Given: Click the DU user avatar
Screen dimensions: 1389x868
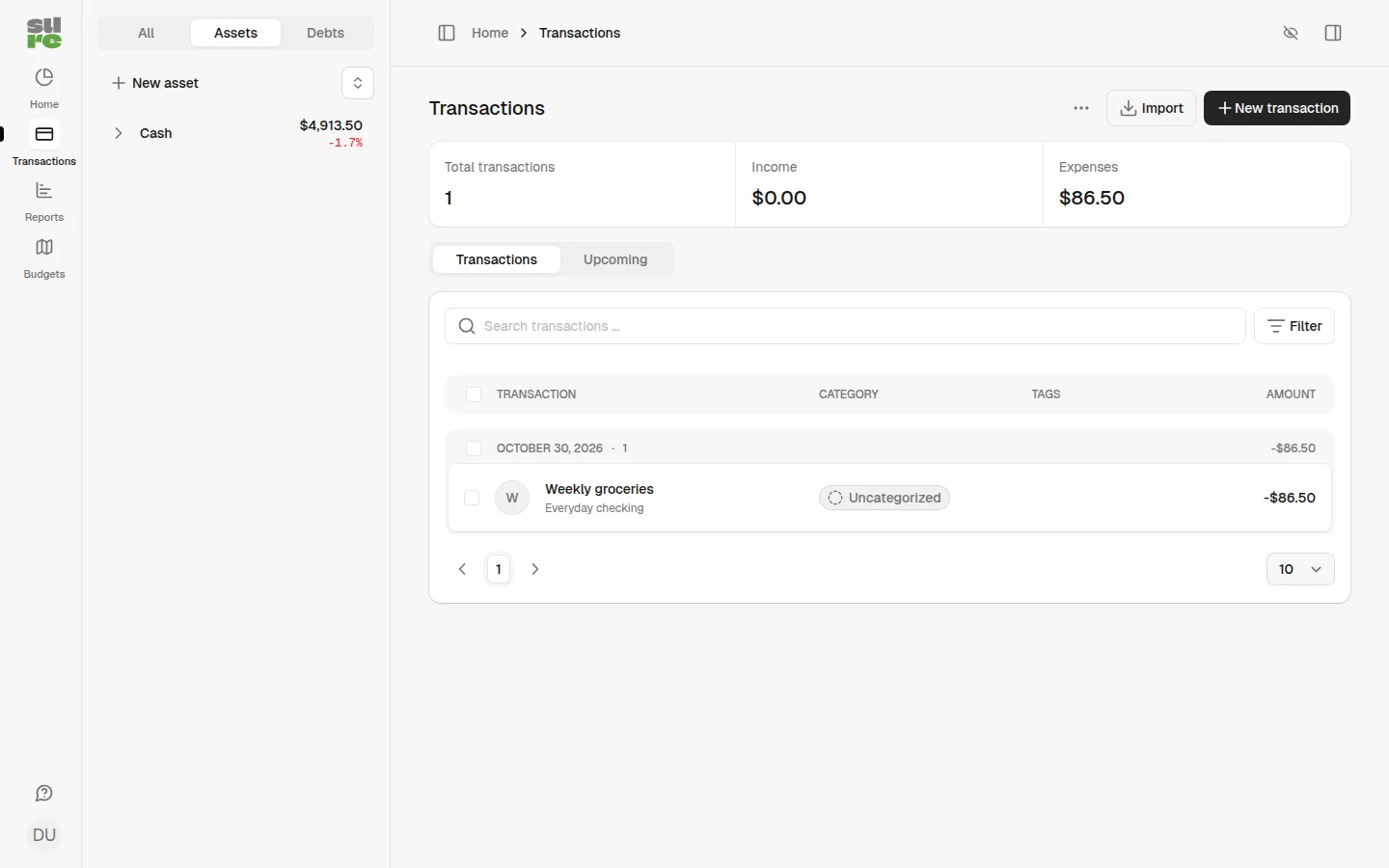Looking at the screenshot, I should click(44, 835).
